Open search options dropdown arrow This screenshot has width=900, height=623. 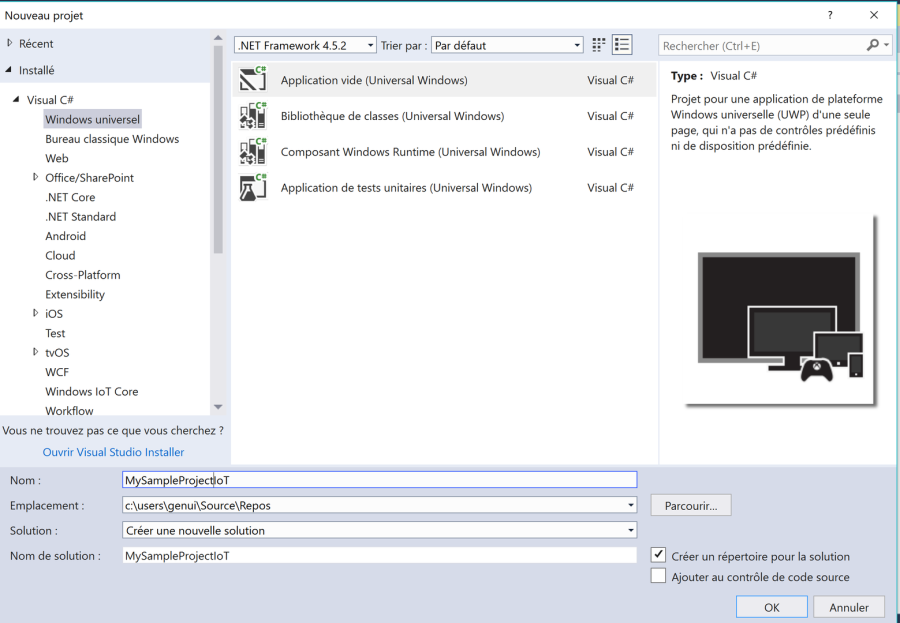887,45
